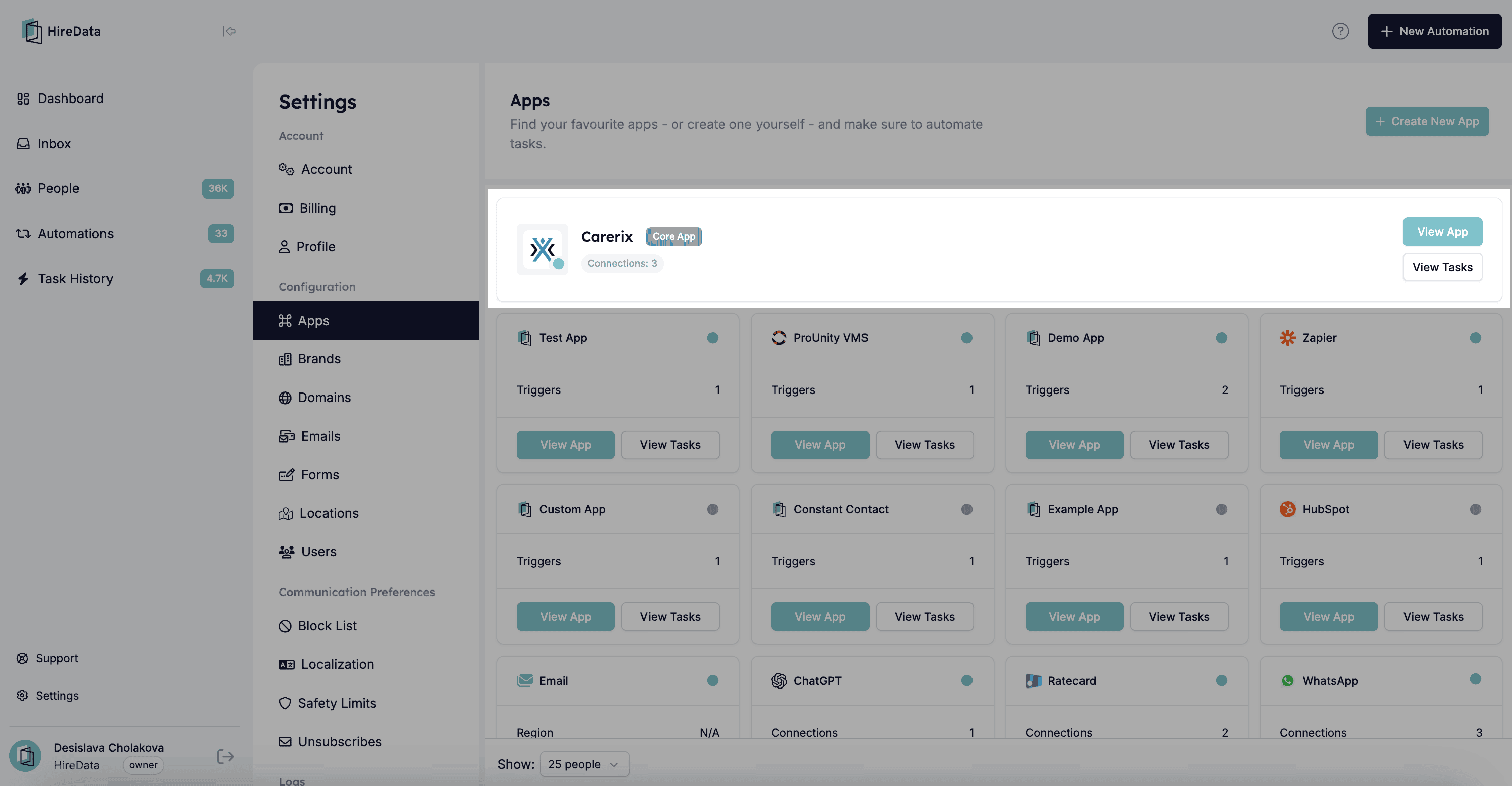Collapse the sidebar with the arrow icon
The image size is (1512, 786).
[x=229, y=31]
